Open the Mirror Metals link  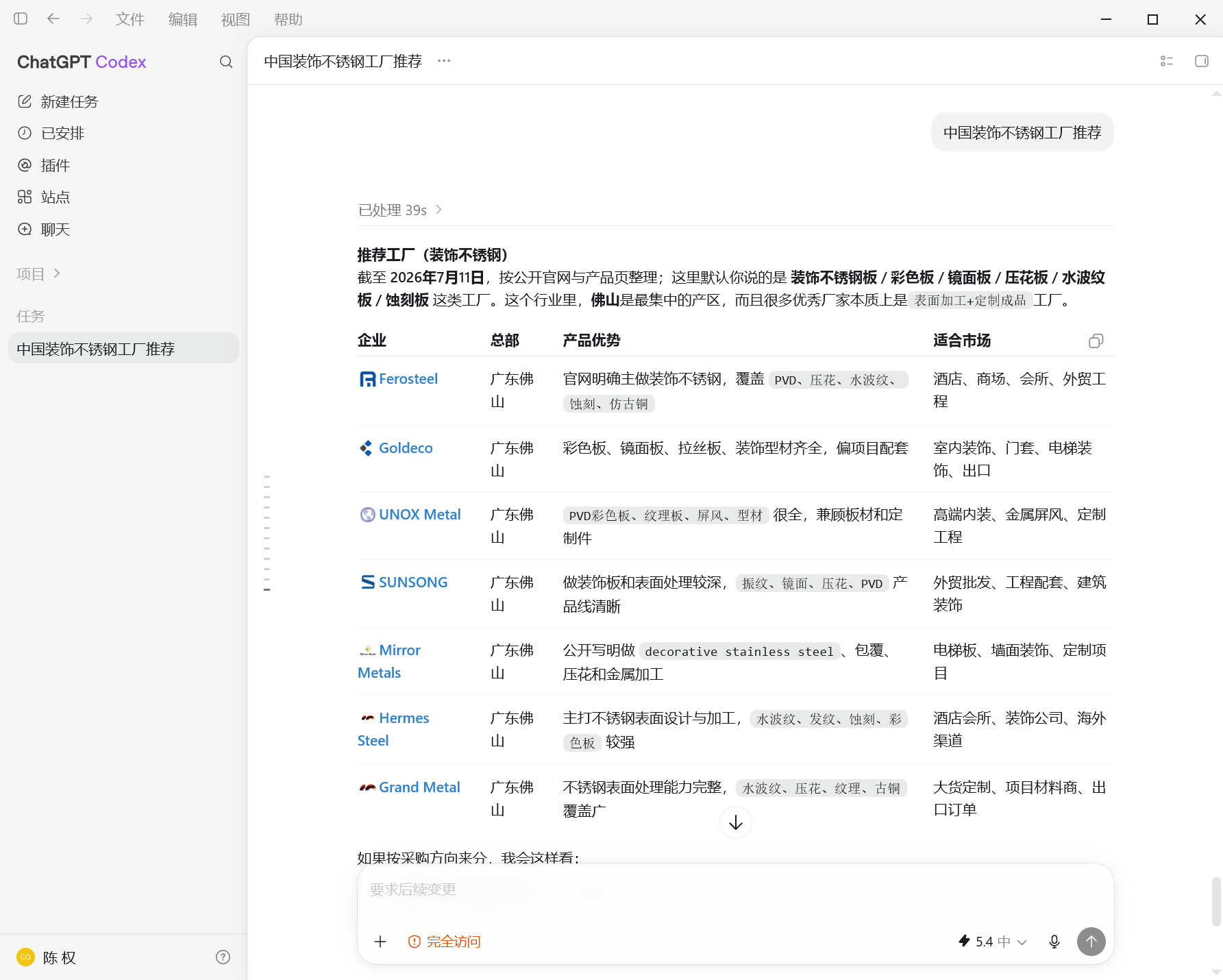pyautogui.click(x=389, y=661)
